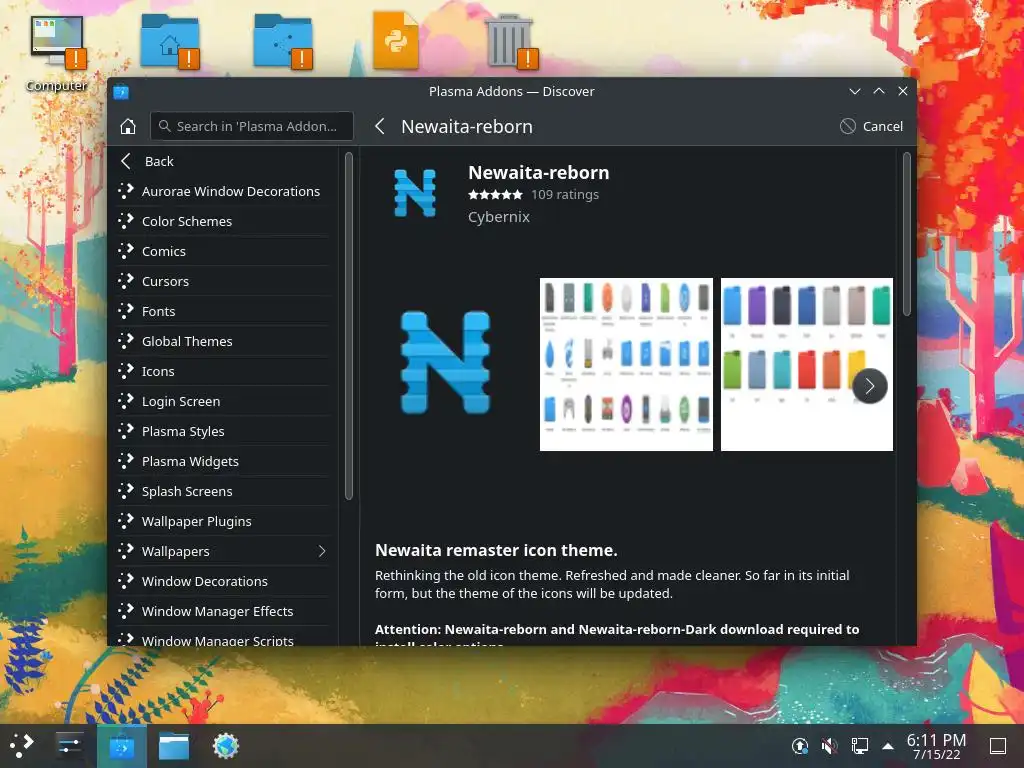This screenshot has width=1024, height=768.
Task: Click the Wallpapers category icon
Action: pyautogui.click(x=125, y=551)
